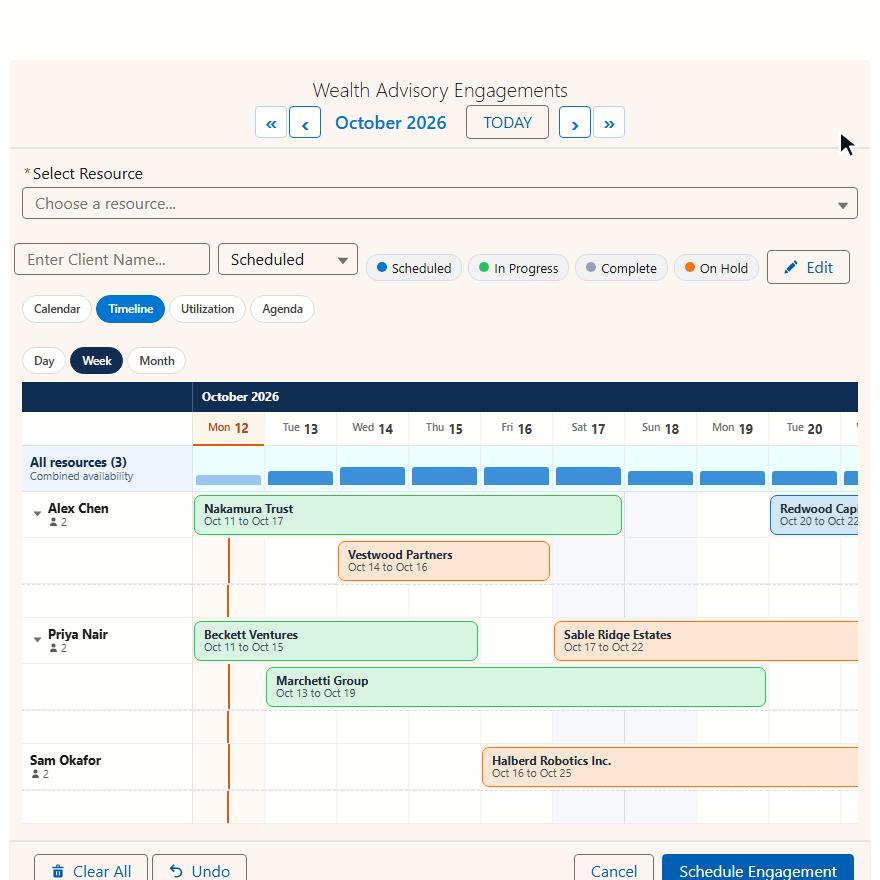Select the Tue 20 day header

tap(804, 428)
